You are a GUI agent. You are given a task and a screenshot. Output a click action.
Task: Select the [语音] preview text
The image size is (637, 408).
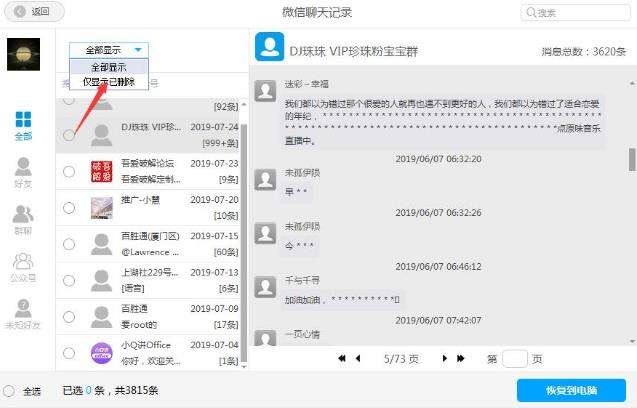point(133,289)
